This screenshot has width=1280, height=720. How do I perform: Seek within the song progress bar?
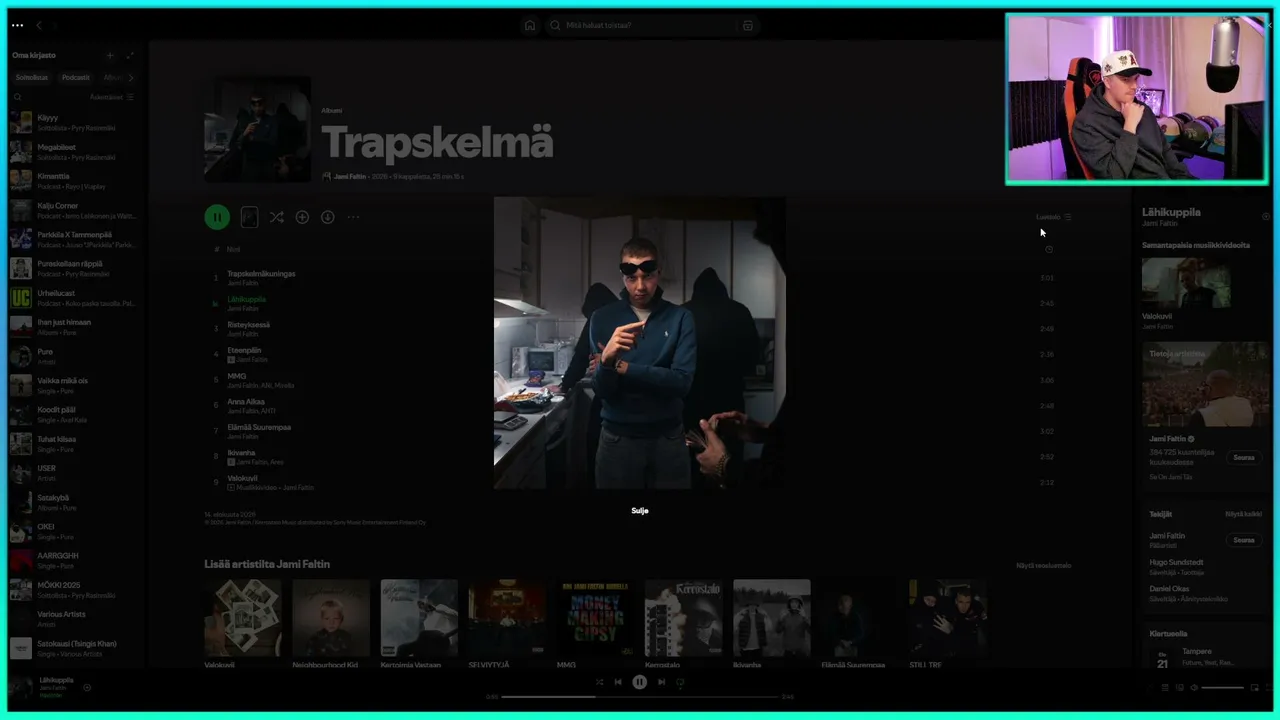coord(640,697)
